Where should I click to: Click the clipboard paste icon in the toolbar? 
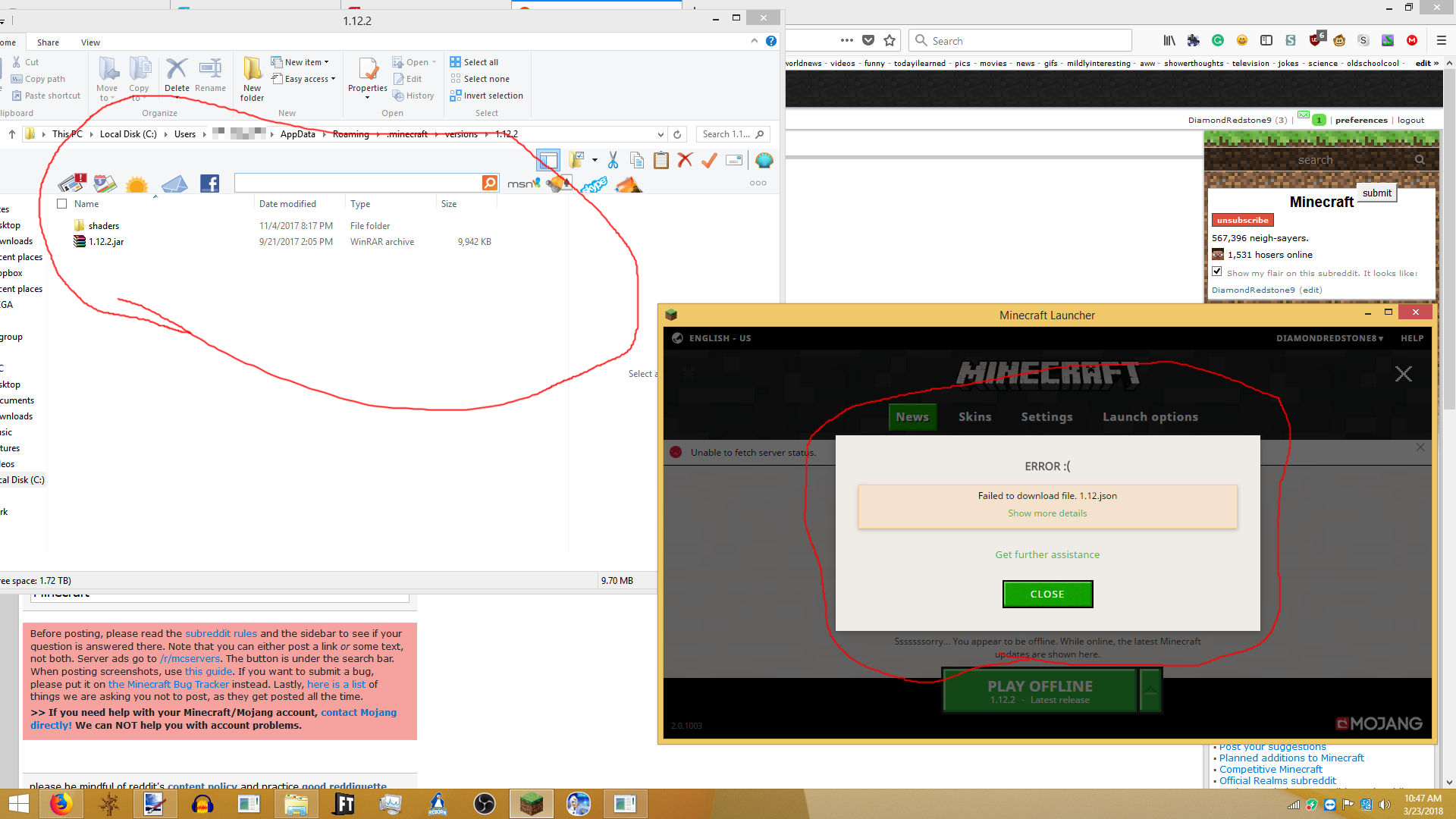pos(661,160)
